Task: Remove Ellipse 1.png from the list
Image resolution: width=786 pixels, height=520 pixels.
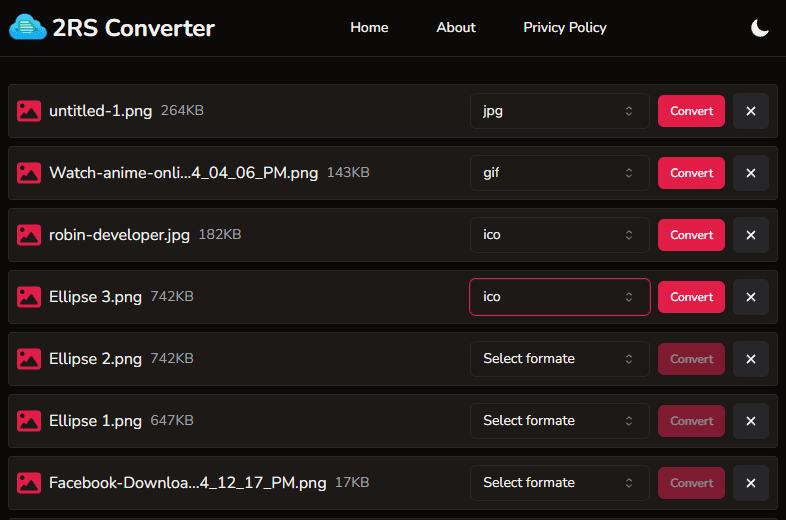Action: pyautogui.click(x=750, y=421)
